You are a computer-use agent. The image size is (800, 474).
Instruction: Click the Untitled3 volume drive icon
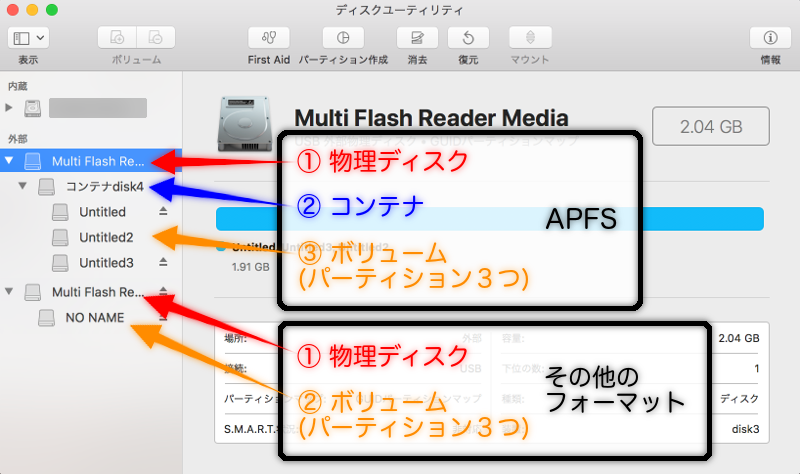[x=60, y=263]
